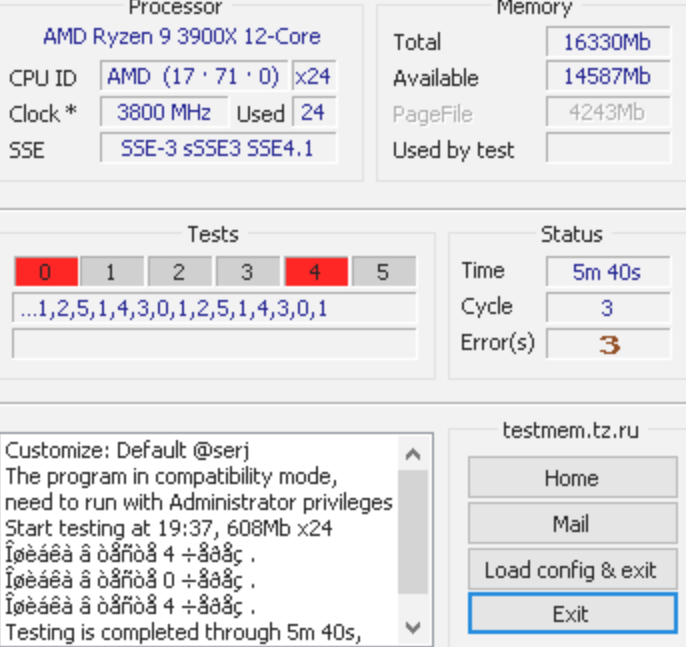This screenshot has width=686, height=647.
Task: Select the test 2 indicator
Action: 179,272
